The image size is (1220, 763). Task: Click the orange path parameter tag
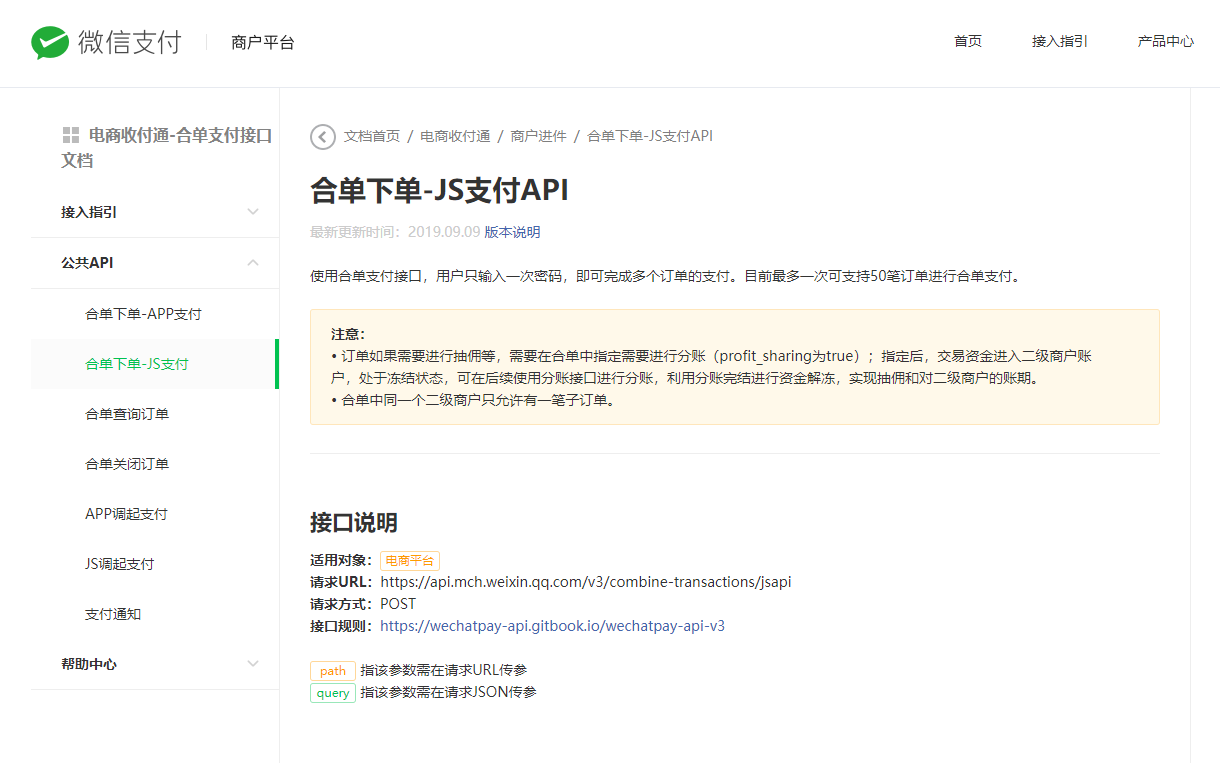(x=333, y=671)
